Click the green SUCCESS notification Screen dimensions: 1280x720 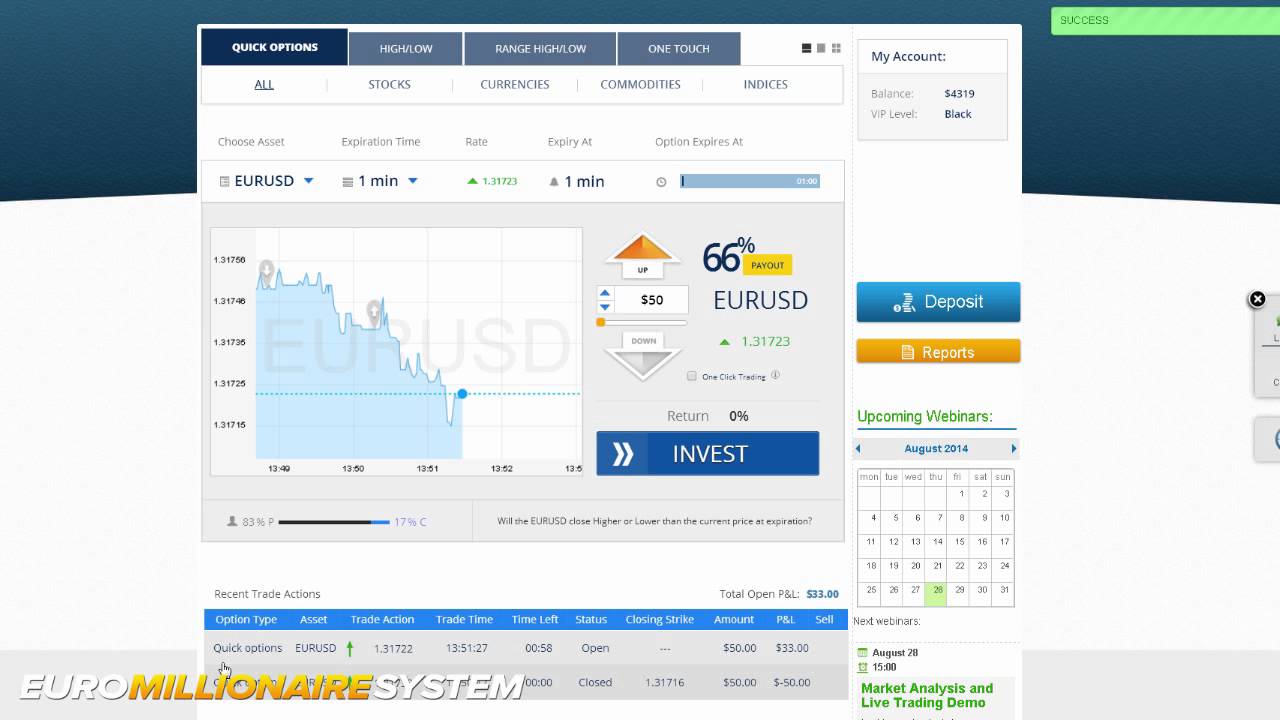click(1165, 21)
